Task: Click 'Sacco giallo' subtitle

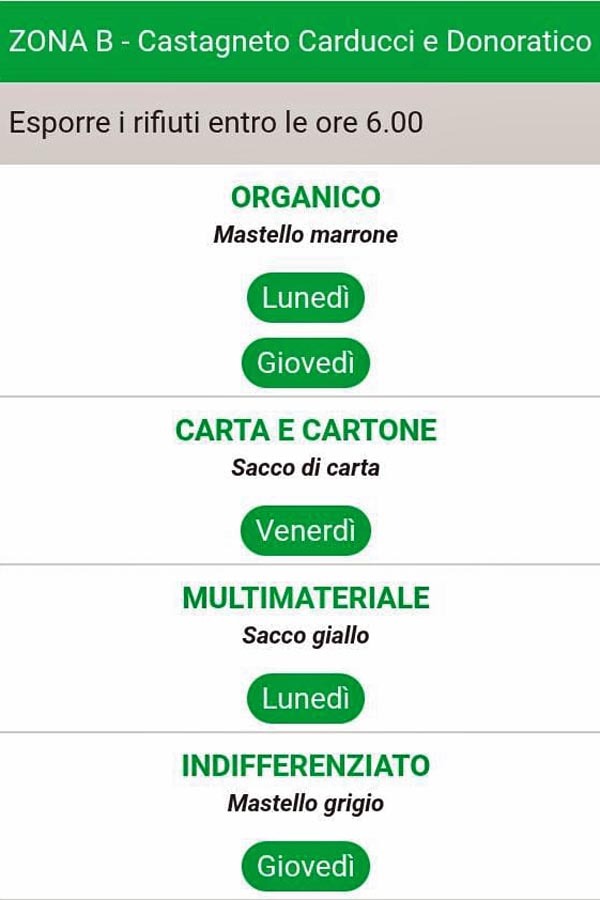Action: pyautogui.click(x=305, y=635)
